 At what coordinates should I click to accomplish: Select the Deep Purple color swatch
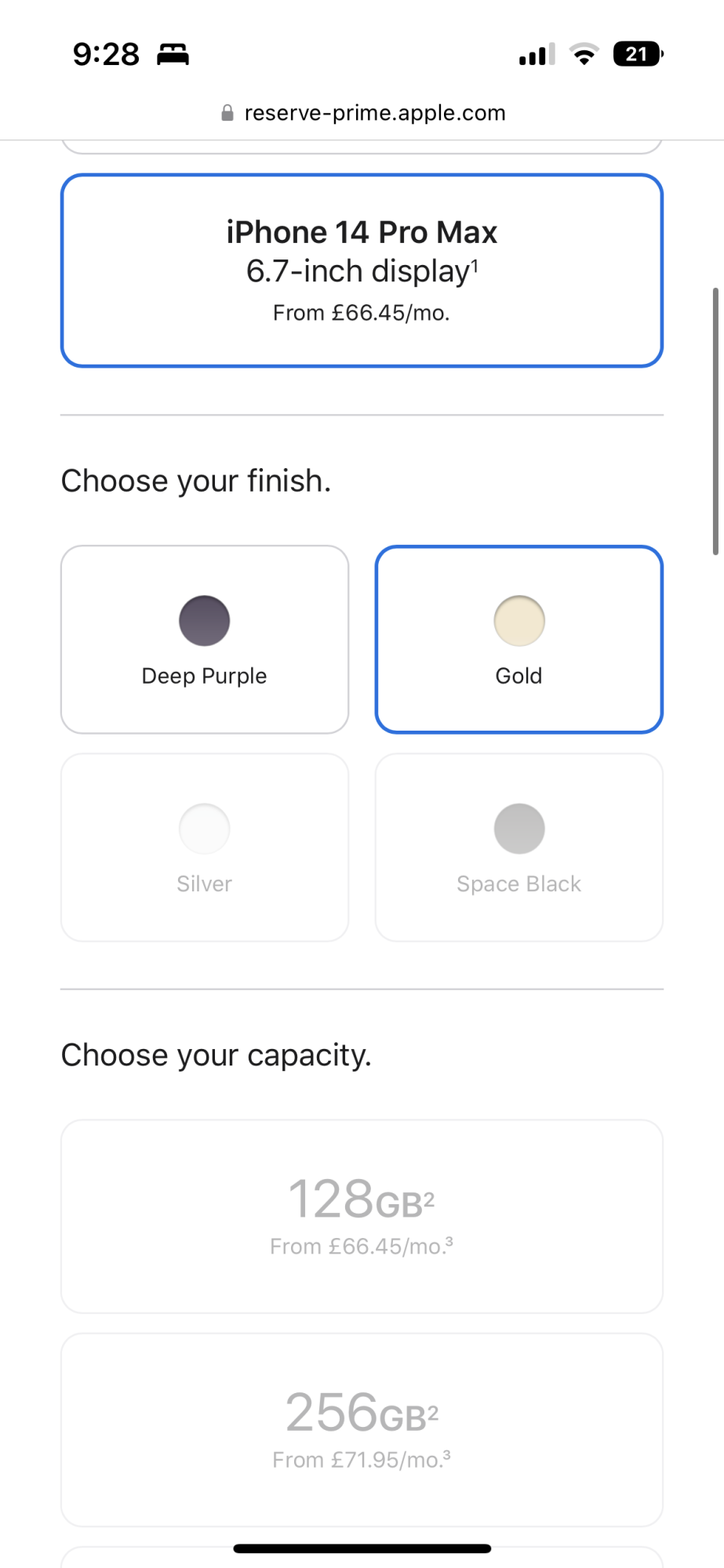tap(205, 621)
